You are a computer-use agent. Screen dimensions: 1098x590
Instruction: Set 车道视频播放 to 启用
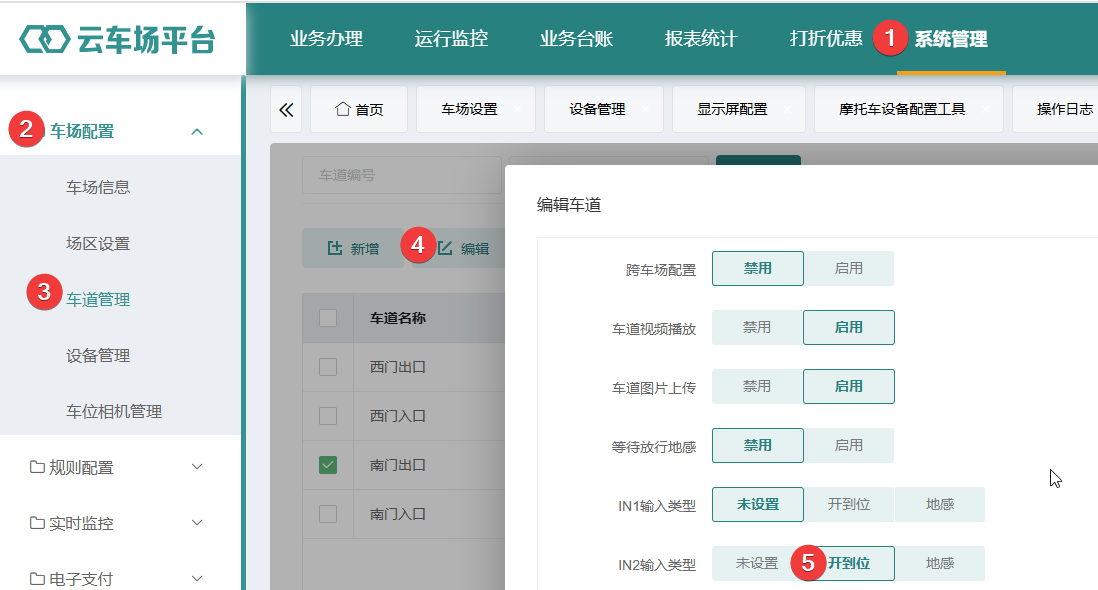(849, 327)
